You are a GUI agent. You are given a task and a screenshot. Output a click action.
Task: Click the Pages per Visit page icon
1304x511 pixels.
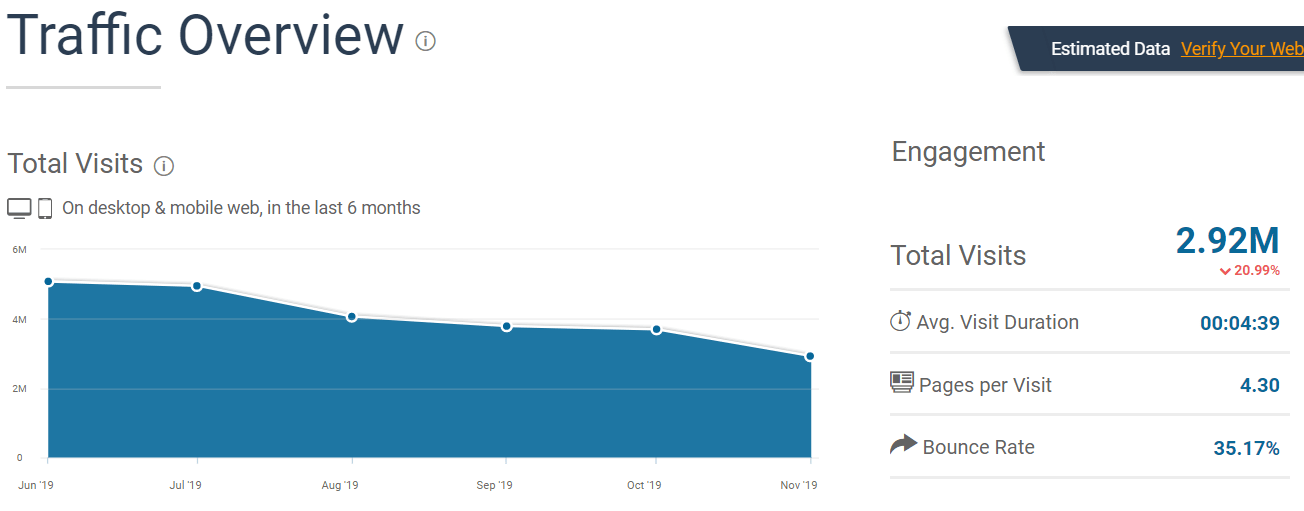(902, 383)
